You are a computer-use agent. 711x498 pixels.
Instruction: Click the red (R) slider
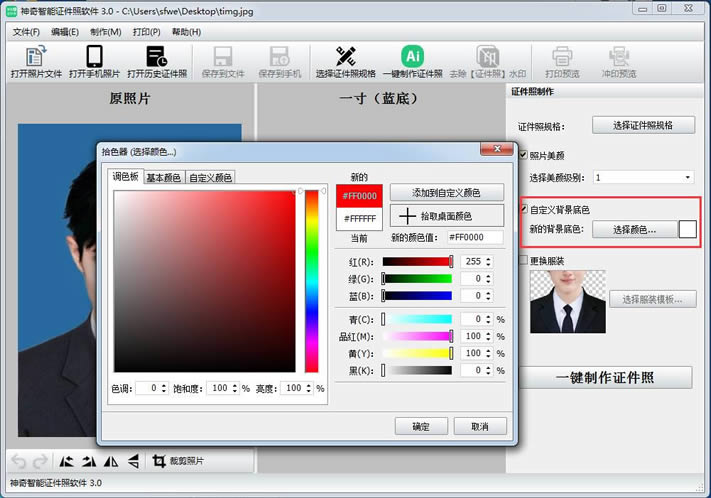(418, 262)
